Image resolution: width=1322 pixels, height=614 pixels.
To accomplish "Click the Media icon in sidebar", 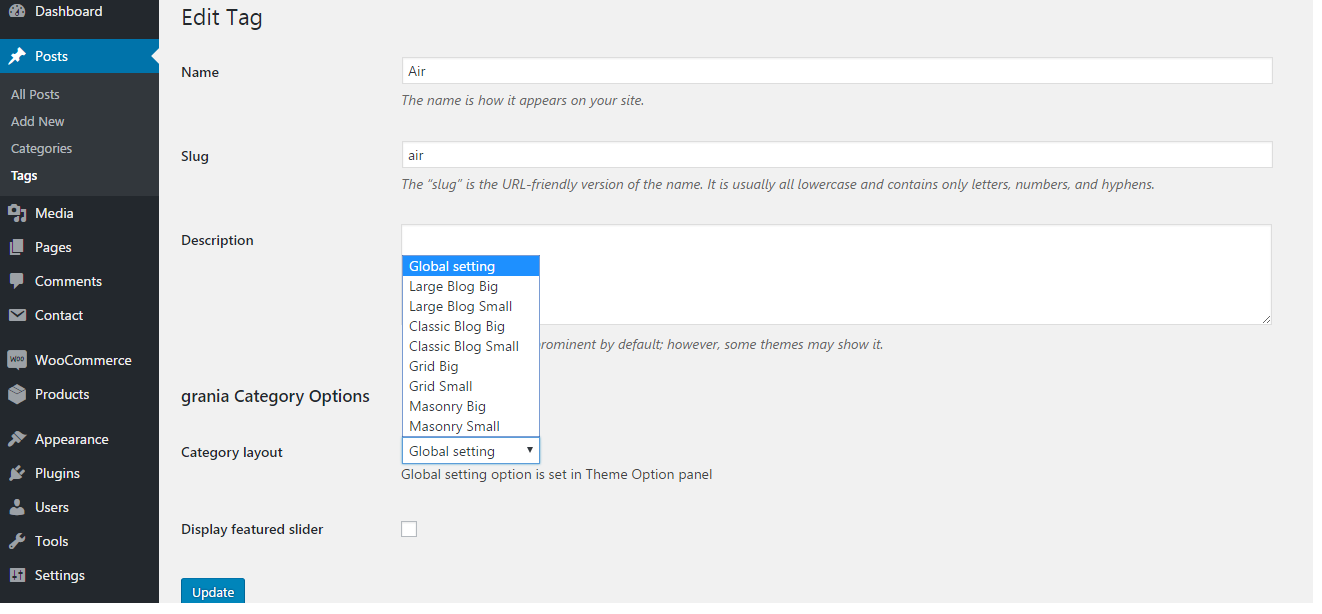I will pos(17,213).
